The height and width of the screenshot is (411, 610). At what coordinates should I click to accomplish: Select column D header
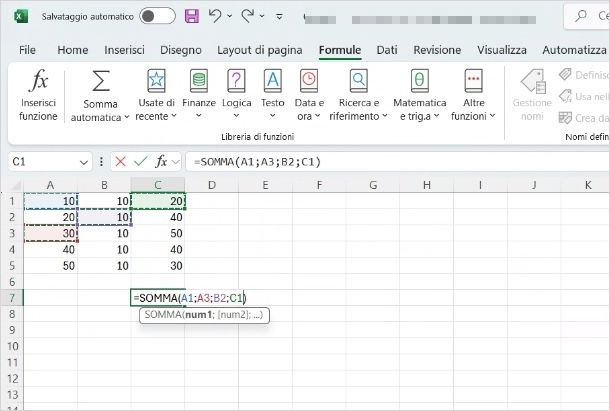tap(212, 185)
